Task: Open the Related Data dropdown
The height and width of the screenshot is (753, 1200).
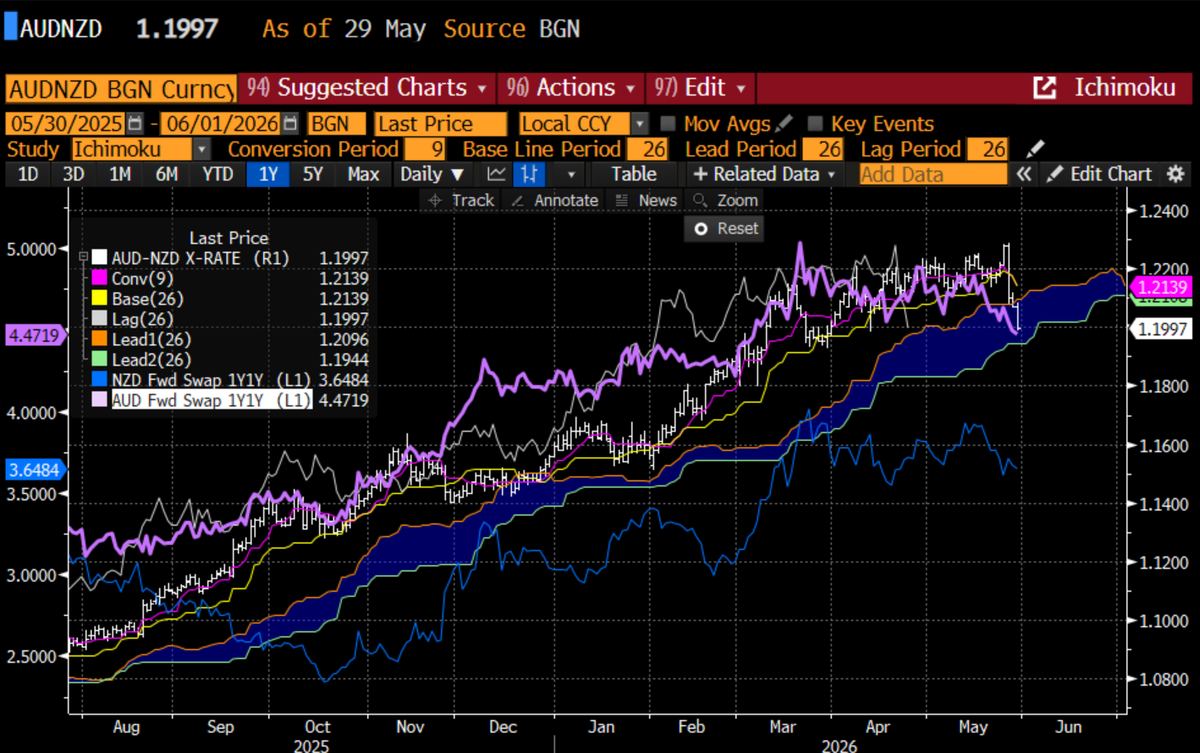Action: pos(765,174)
